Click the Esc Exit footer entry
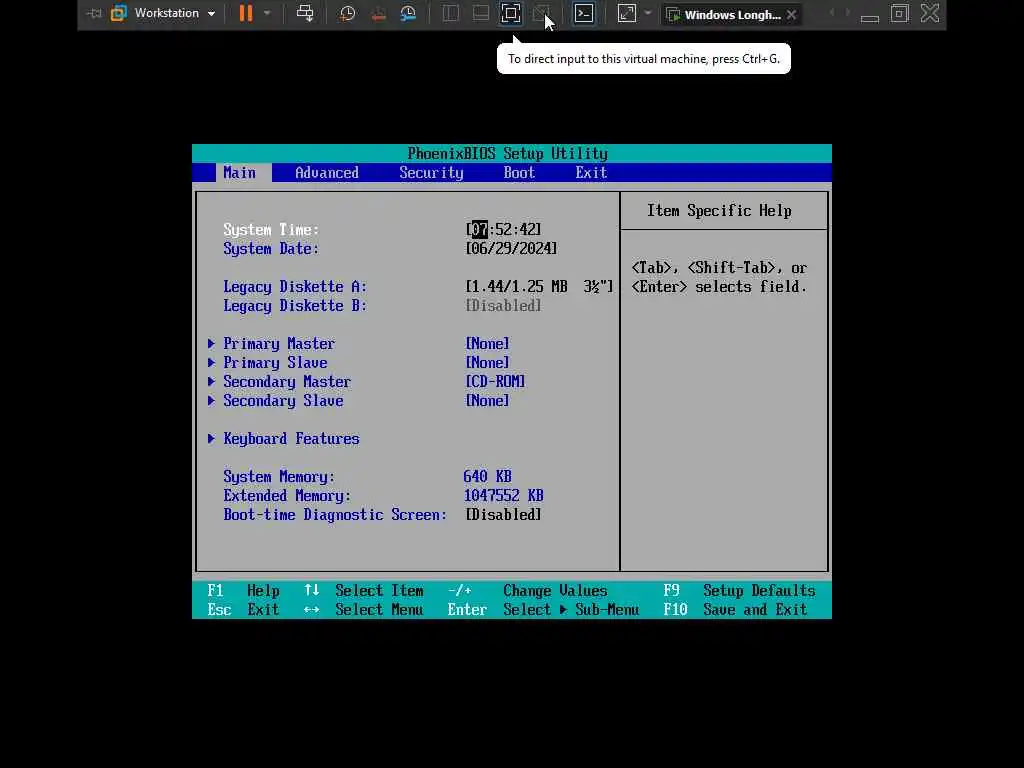Viewport: 1024px width, 768px height. coord(244,609)
